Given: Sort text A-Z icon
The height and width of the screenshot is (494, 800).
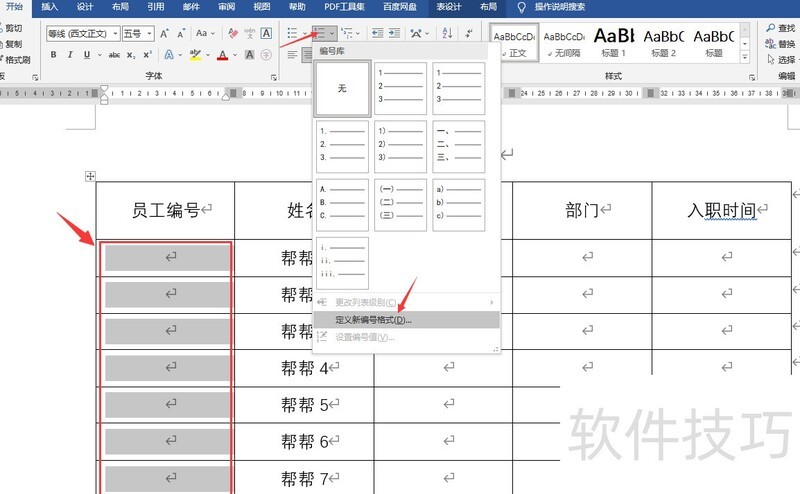Looking at the screenshot, I should [x=447, y=34].
